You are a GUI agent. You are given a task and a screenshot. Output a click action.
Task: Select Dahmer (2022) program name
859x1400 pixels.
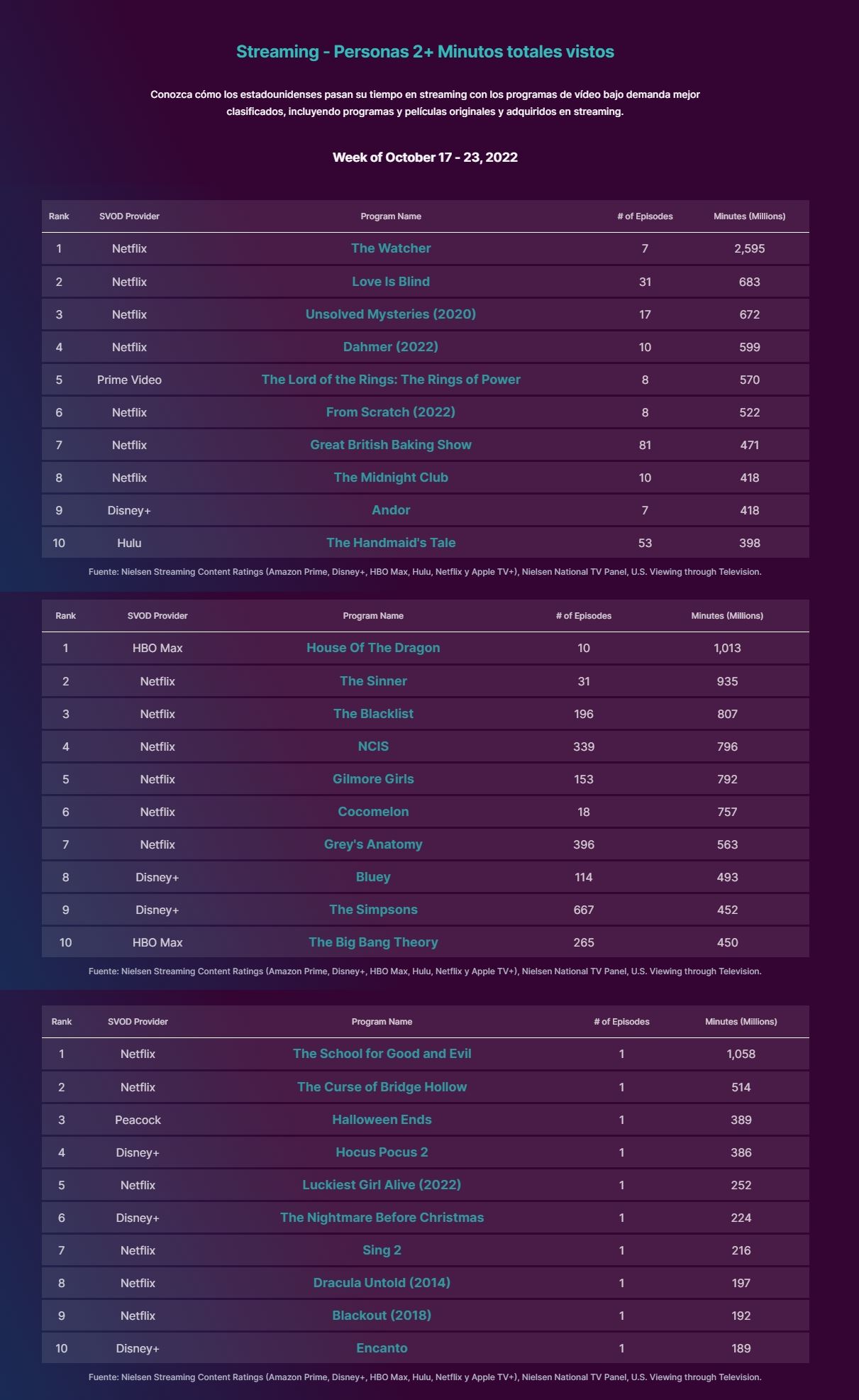tap(391, 347)
